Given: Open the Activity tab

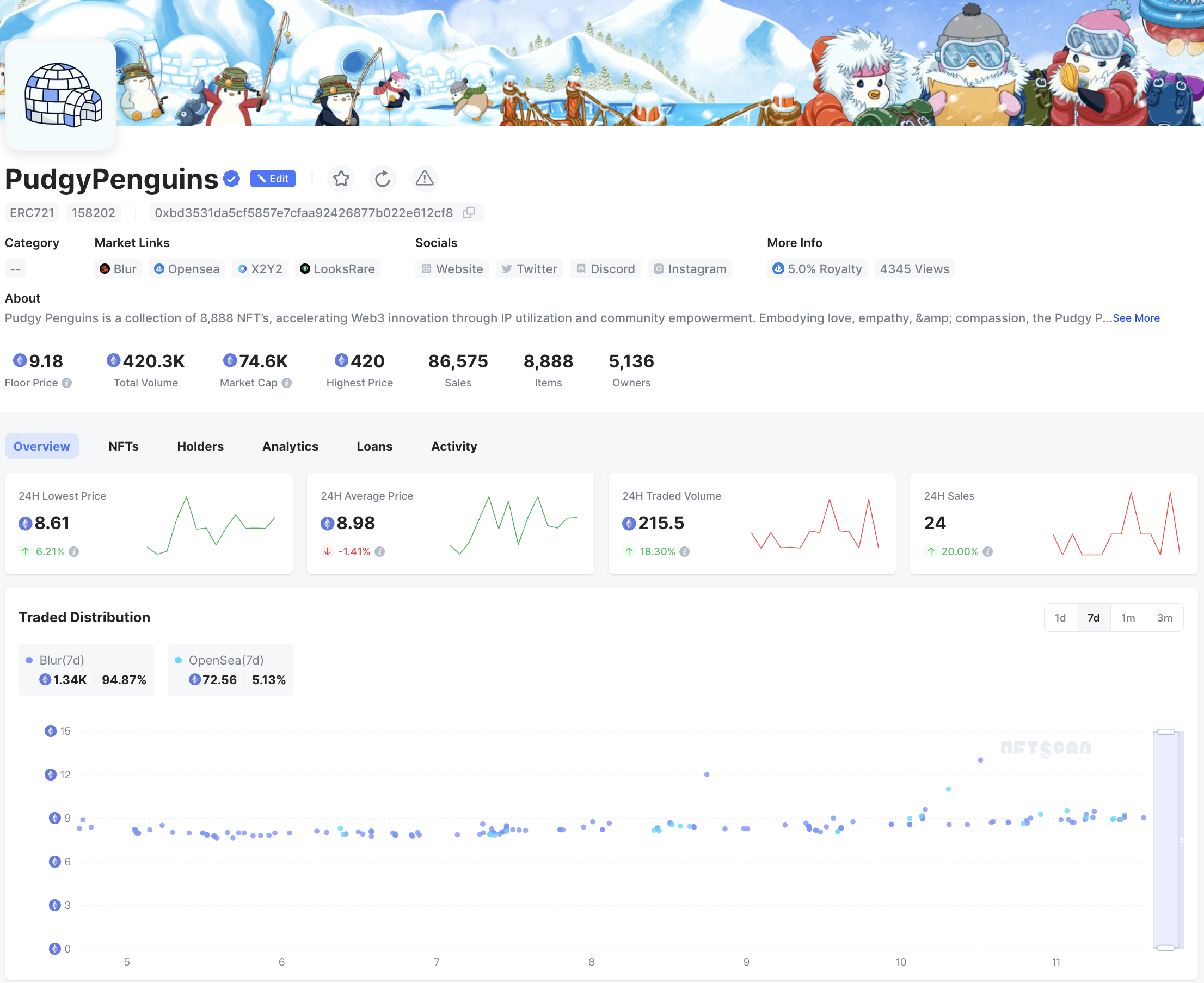Looking at the screenshot, I should [x=454, y=447].
